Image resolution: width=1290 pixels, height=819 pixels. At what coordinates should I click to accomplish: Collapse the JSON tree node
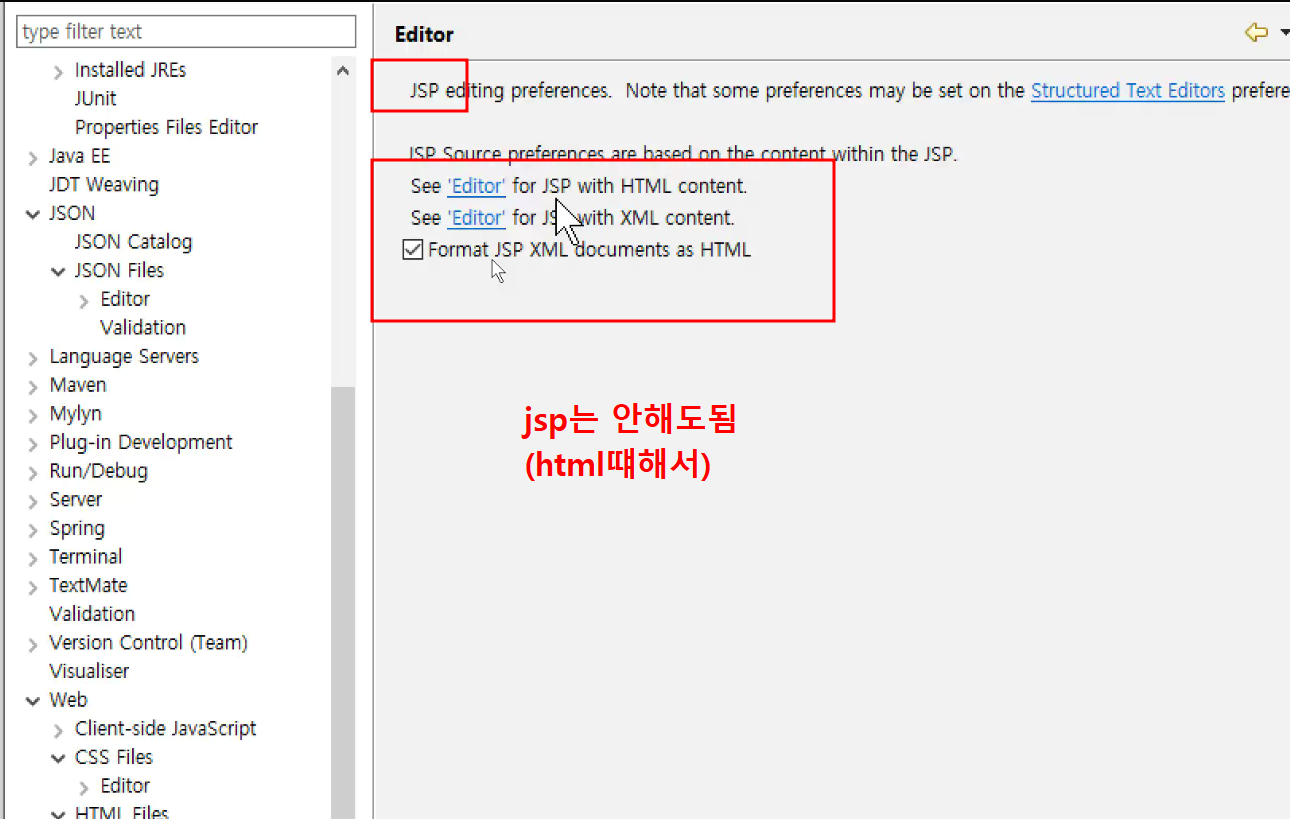pos(33,214)
